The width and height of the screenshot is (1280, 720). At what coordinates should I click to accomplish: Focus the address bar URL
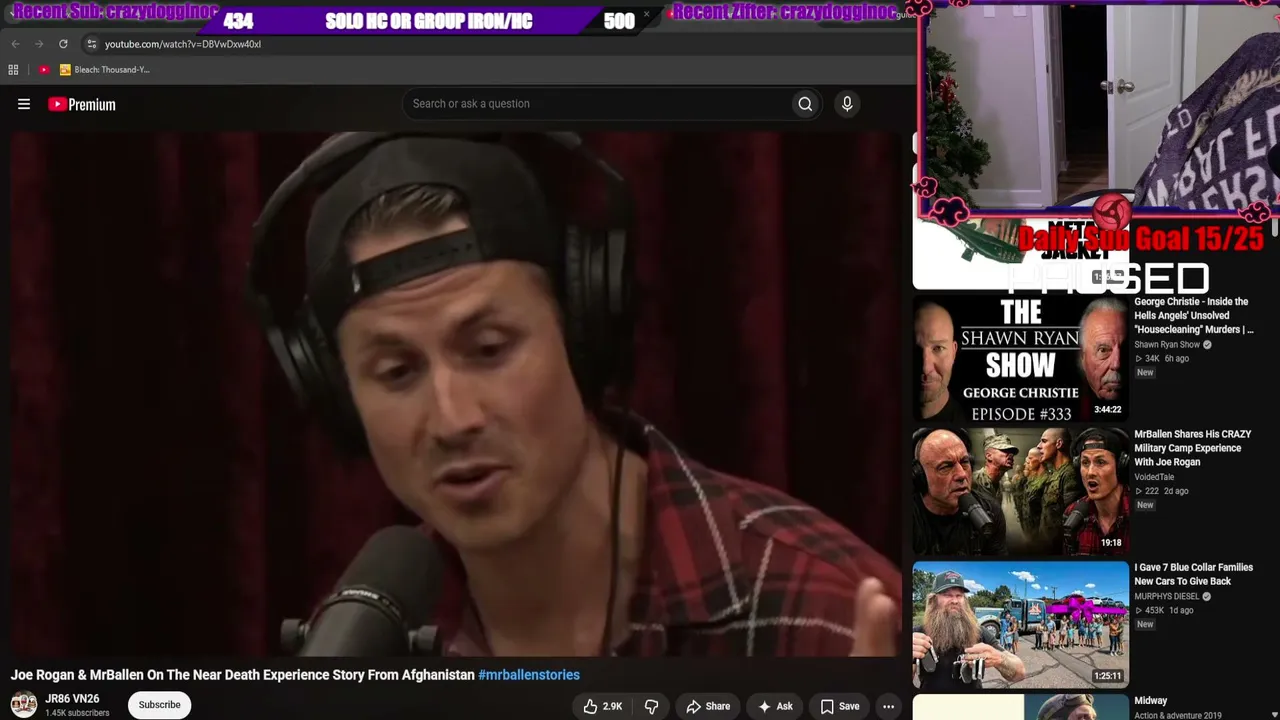[183, 44]
